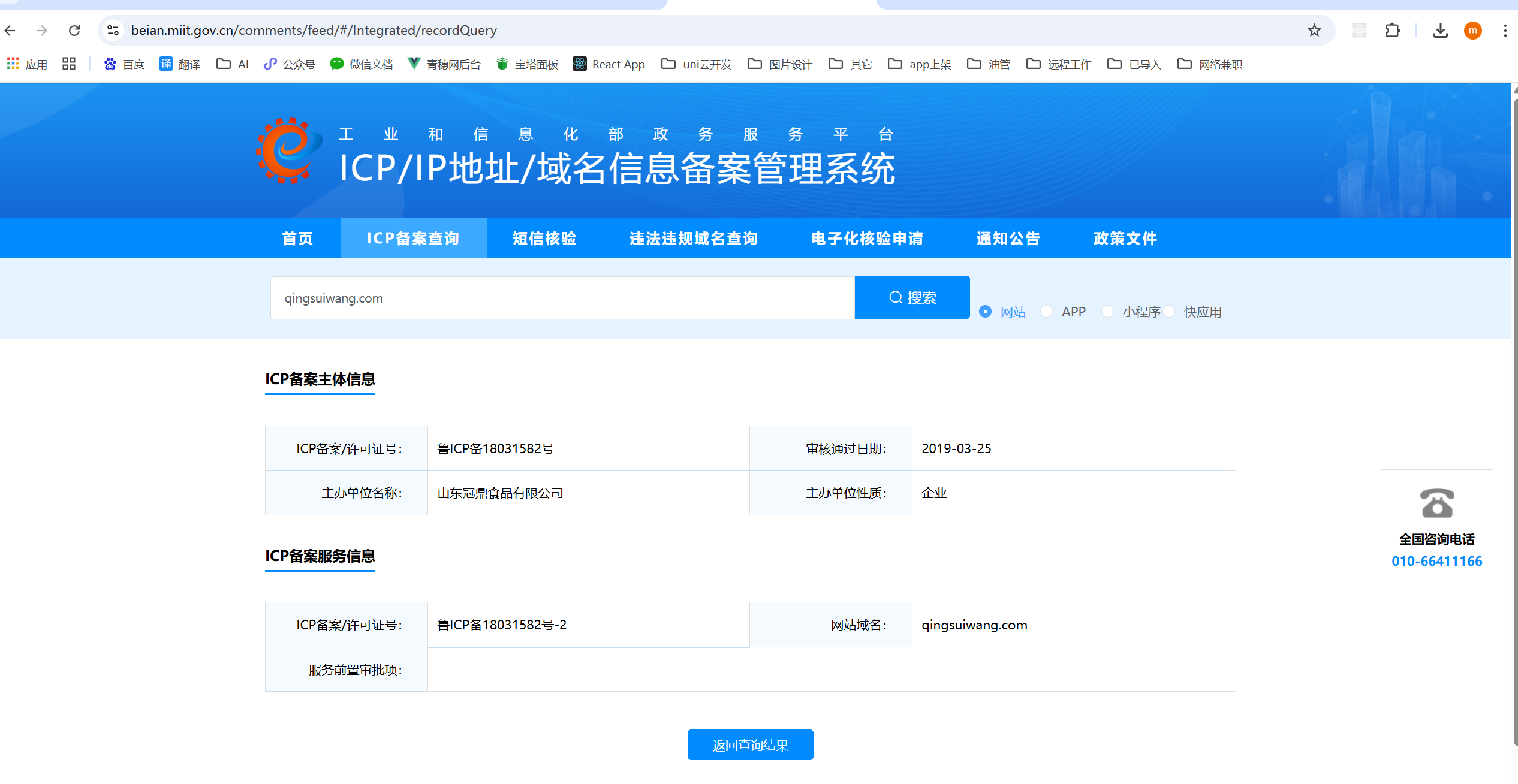1518x784 pixels.
Task: Open the 短信核验 nav tab
Action: click(x=544, y=238)
